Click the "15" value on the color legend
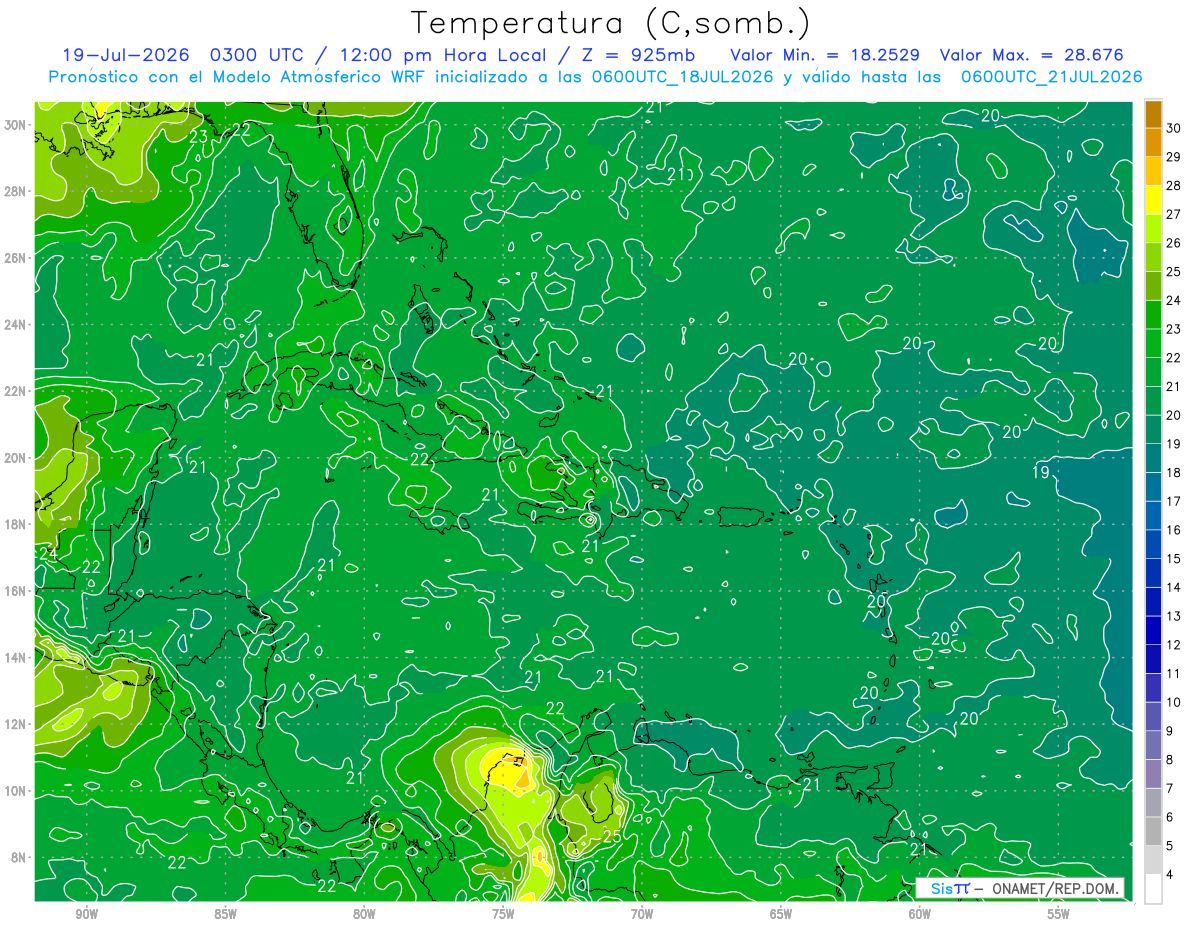 coord(1173,559)
